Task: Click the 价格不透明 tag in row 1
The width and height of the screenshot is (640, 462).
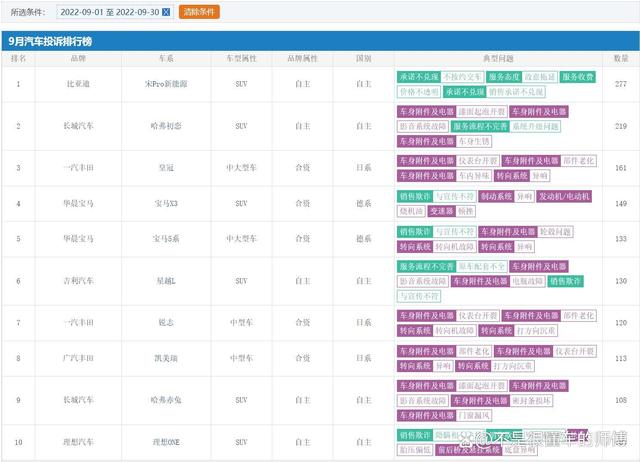Action: click(x=419, y=92)
